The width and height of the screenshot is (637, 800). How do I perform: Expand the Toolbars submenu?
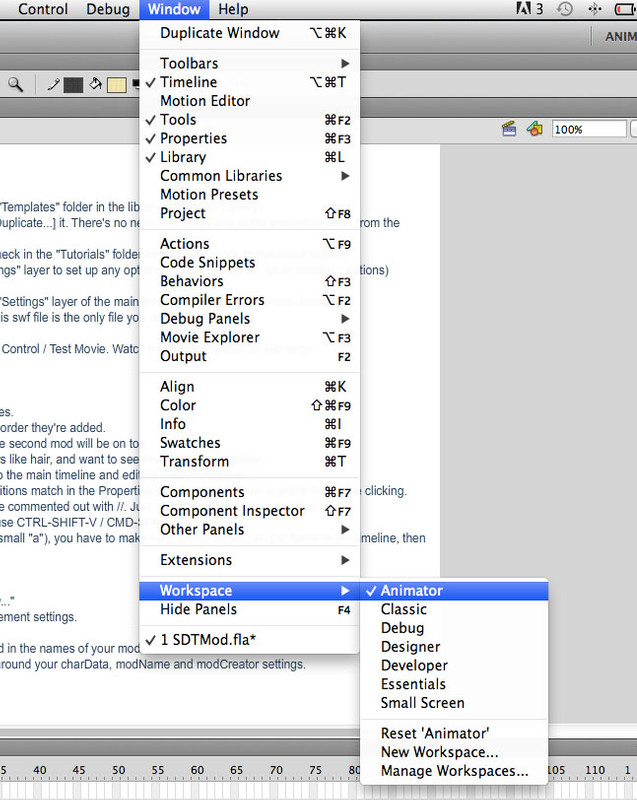pyautogui.click(x=189, y=63)
